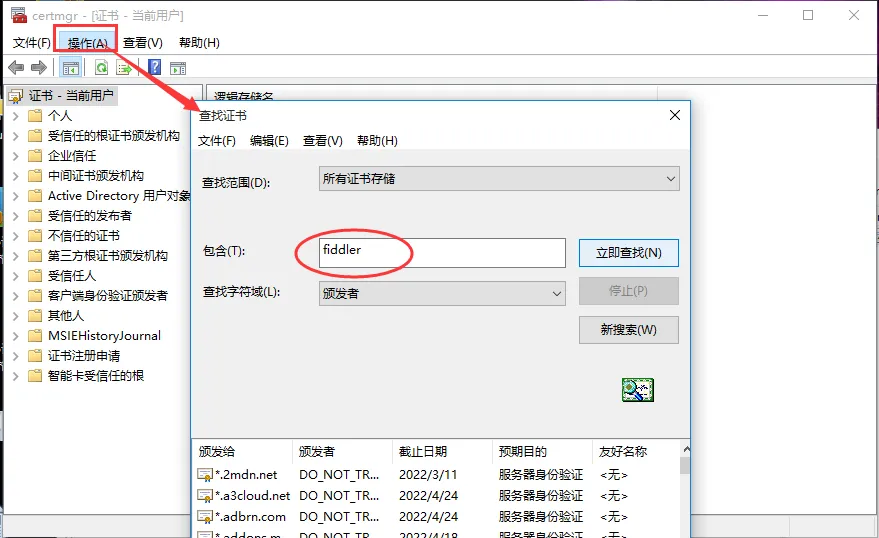Close the 查找证书 dialog
This screenshot has height=538, width=879.
pos(675,115)
